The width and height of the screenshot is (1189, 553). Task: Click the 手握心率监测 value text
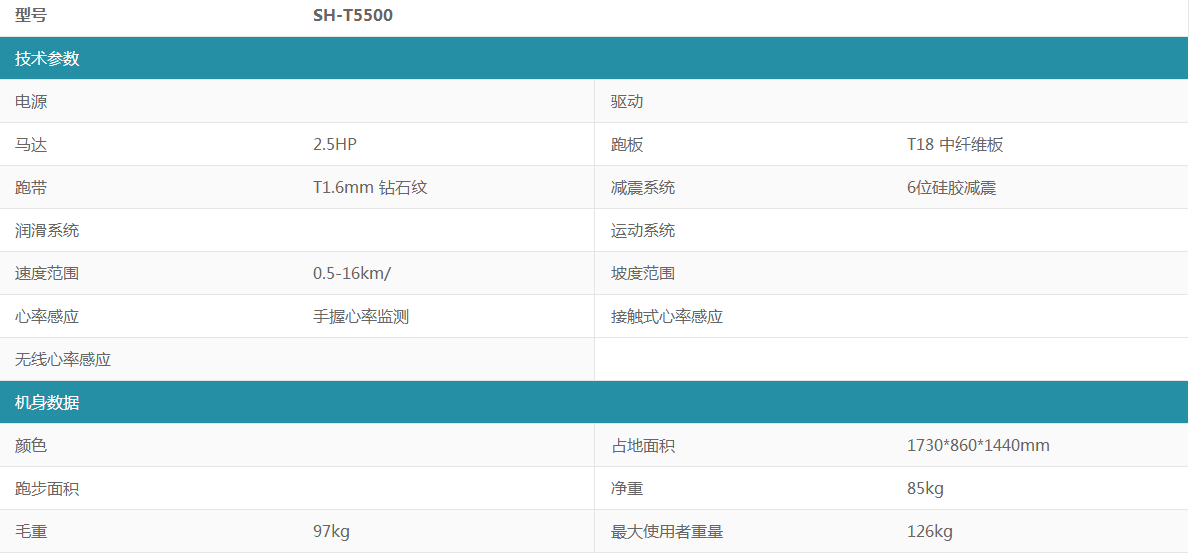point(361,317)
